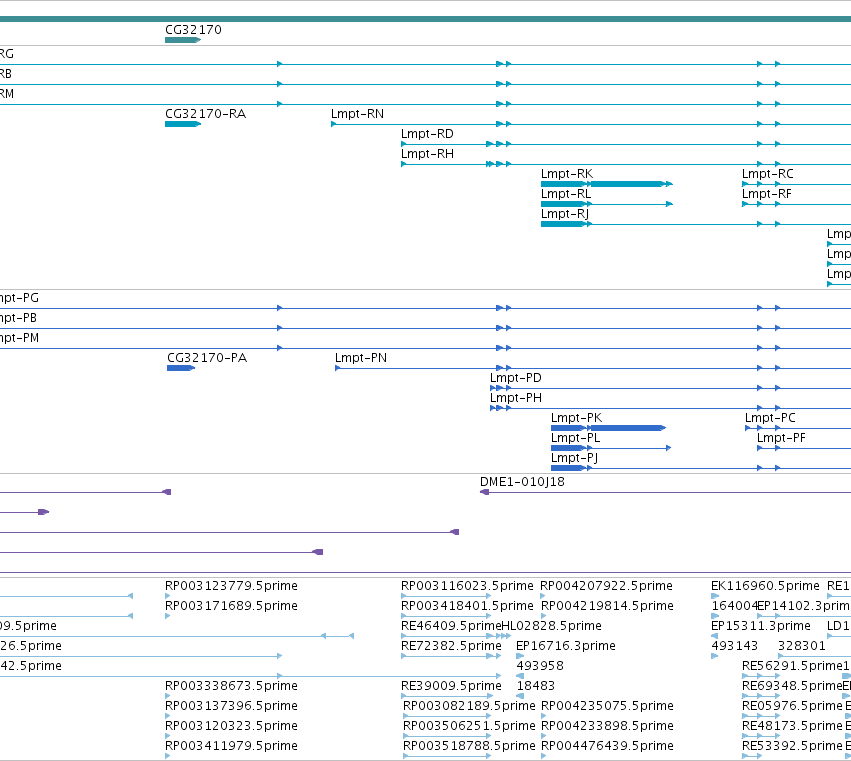Viewport: 851px width, 761px height.
Task: Click the RP004235075.5prime EST label
Action: [607, 707]
